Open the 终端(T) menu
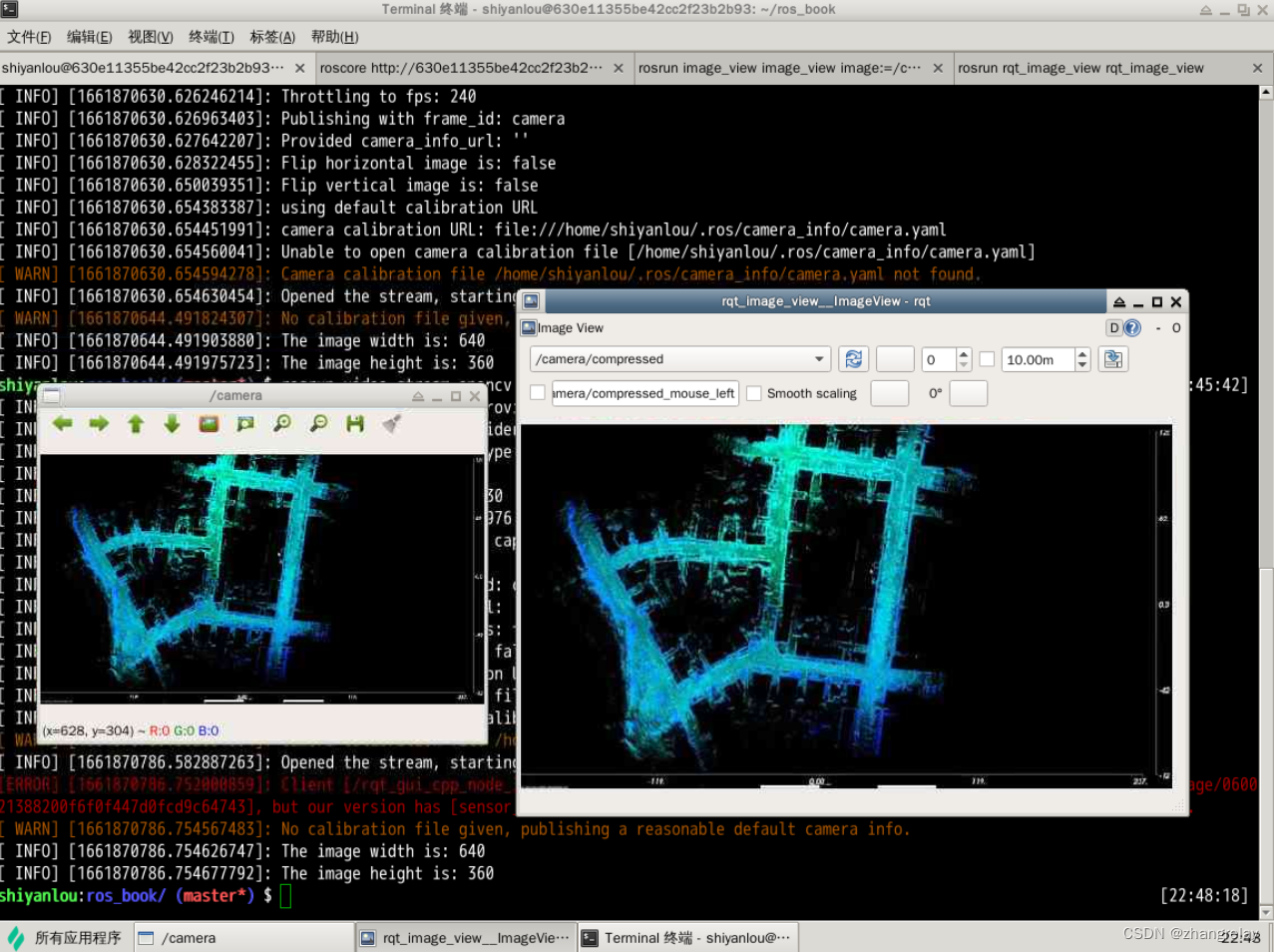Image resolution: width=1274 pixels, height=952 pixels. click(211, 37)
